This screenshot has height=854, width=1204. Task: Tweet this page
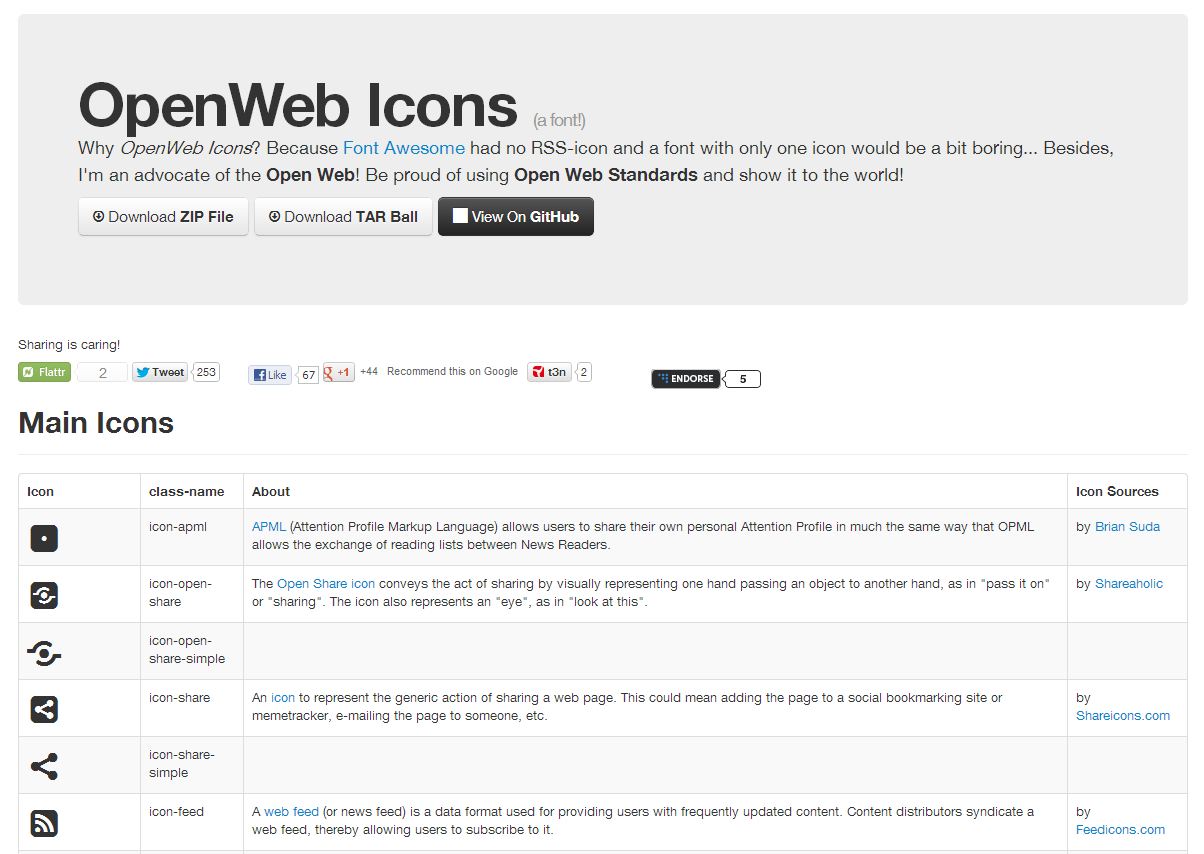tap(160, 372)
